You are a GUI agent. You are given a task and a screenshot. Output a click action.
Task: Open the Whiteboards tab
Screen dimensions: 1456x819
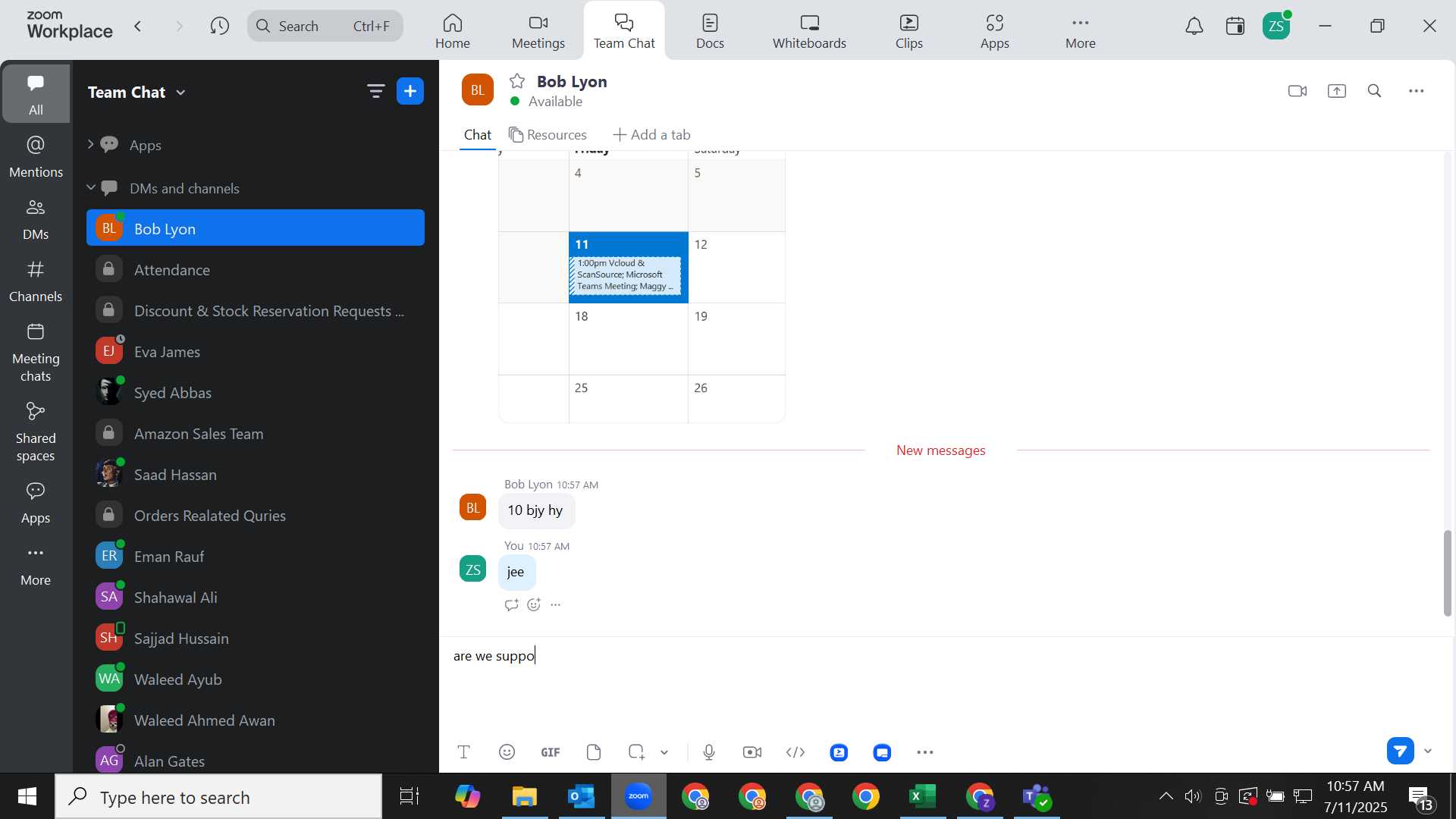click(x=810, y=31)
